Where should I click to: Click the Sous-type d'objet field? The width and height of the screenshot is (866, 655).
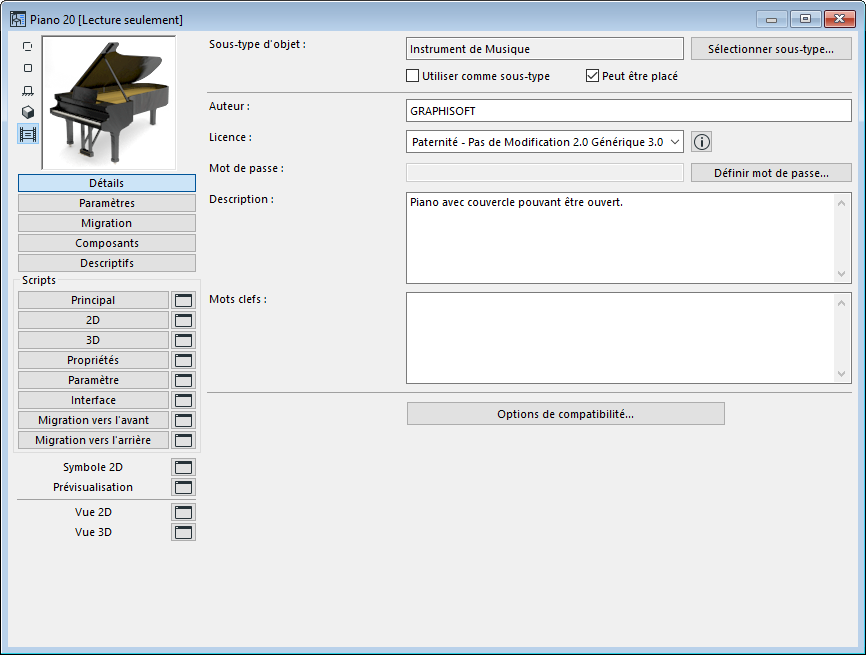coord(545,49)
